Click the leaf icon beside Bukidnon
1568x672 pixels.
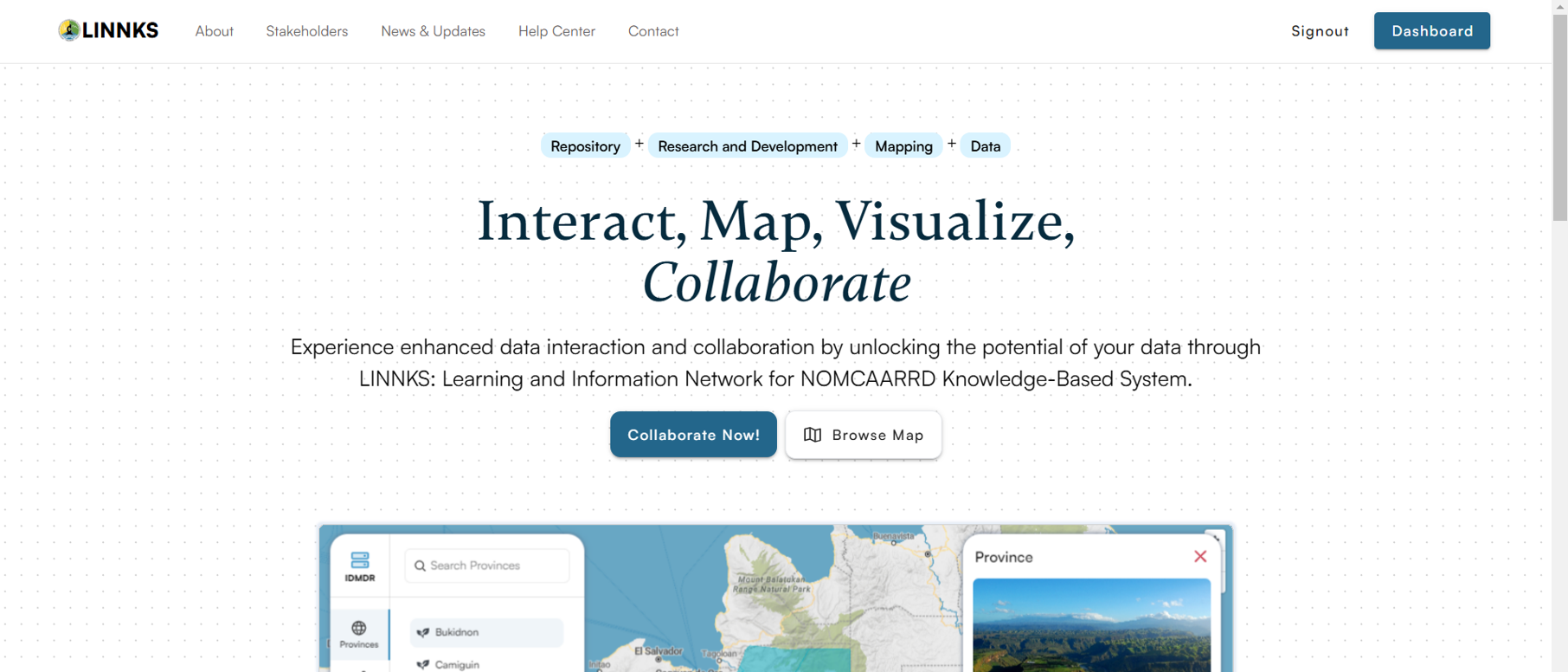coord(423,632)
